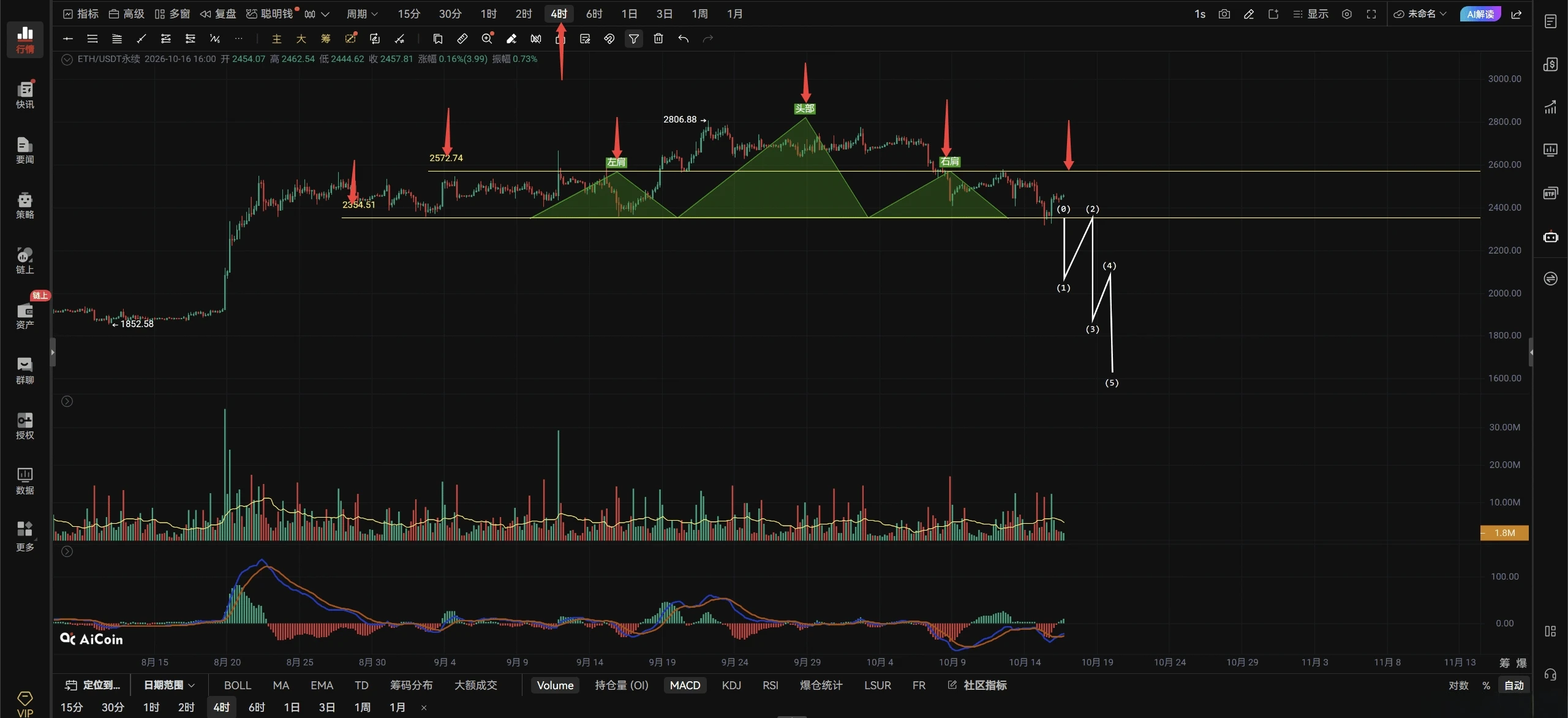Toggle the BOLL indicator
1568x718 pixels.
pos(238,685)
